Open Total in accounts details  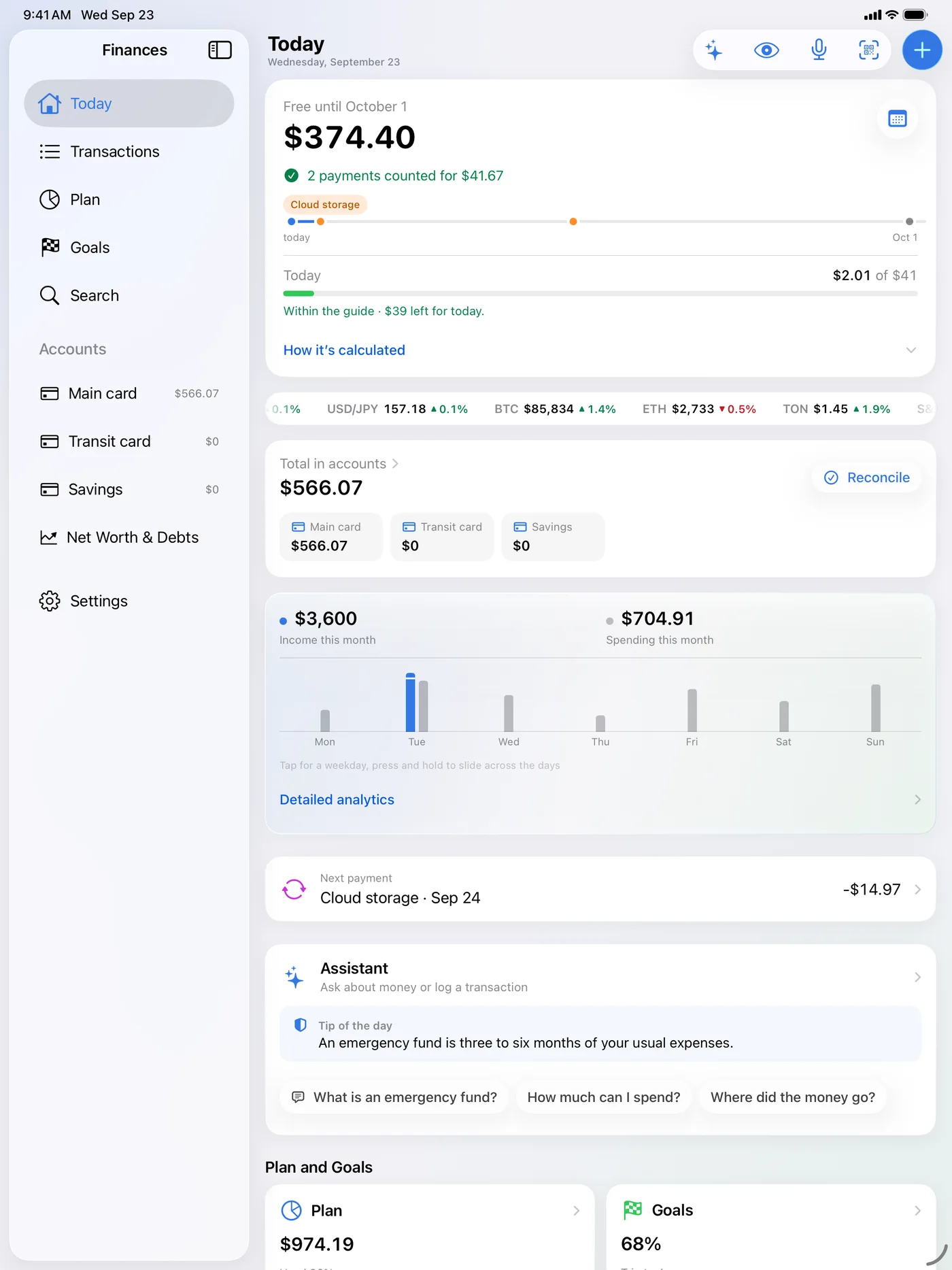click(339, 464)
